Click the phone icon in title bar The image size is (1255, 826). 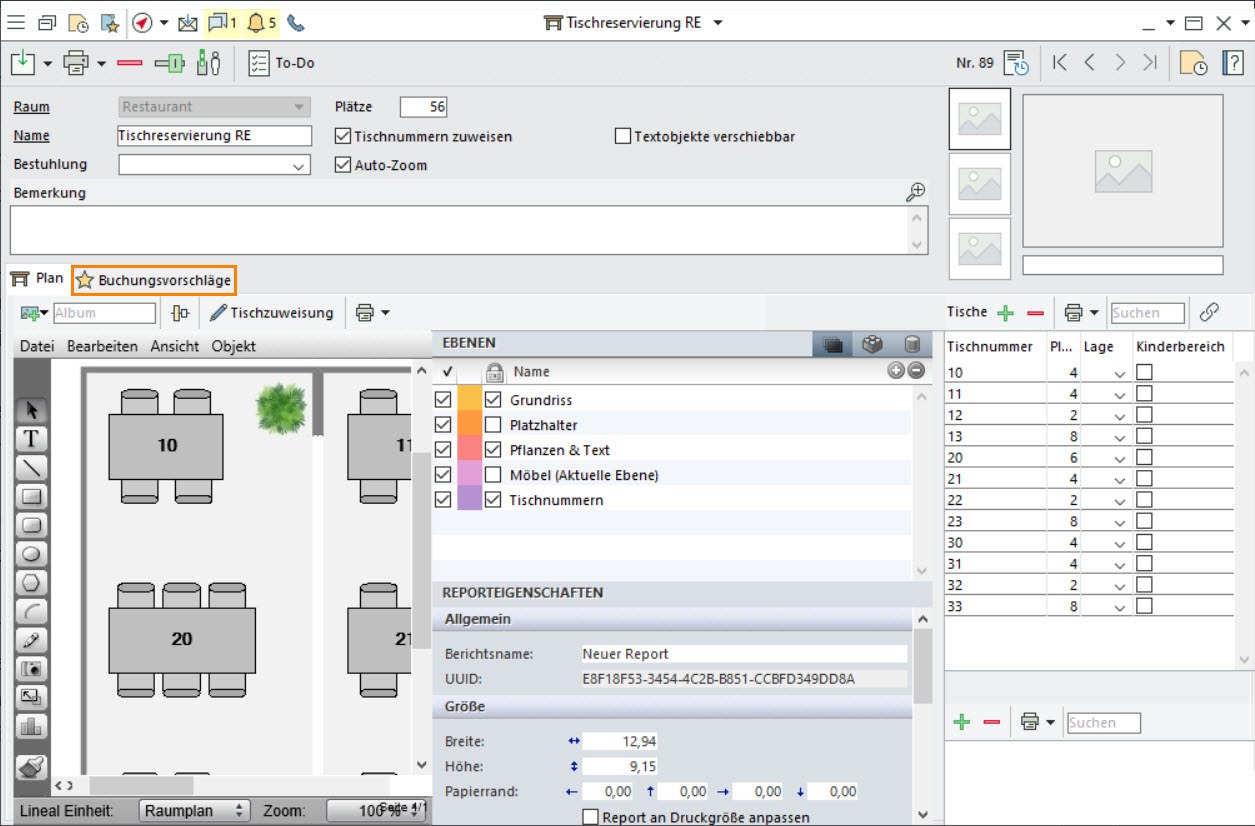coord(296,22)
